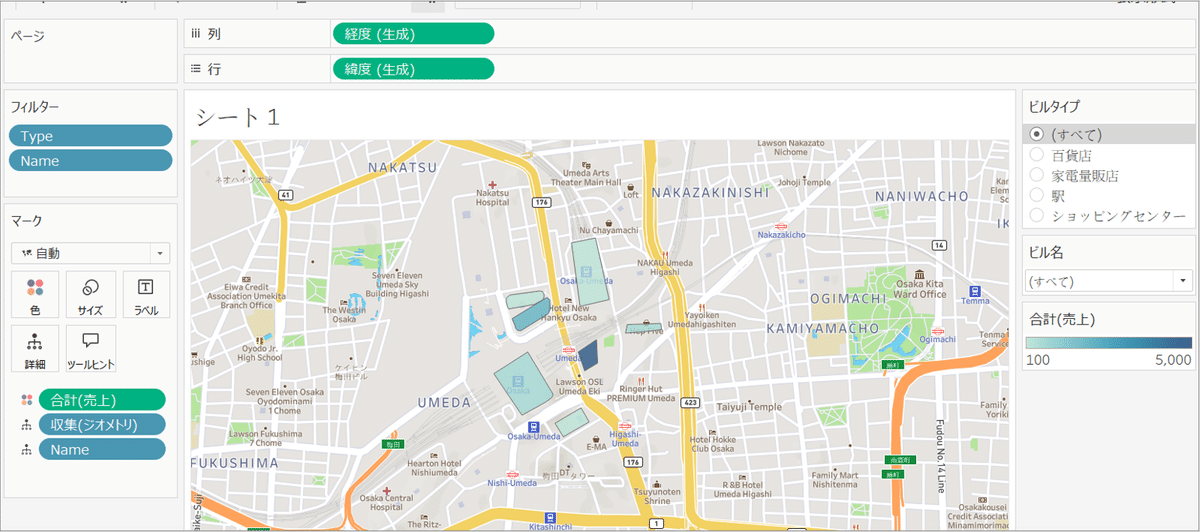This screenshot has width=1200, height=532.
Task: Open the ビル名 (すべて) dropdown
Action: click(1110, 281)
